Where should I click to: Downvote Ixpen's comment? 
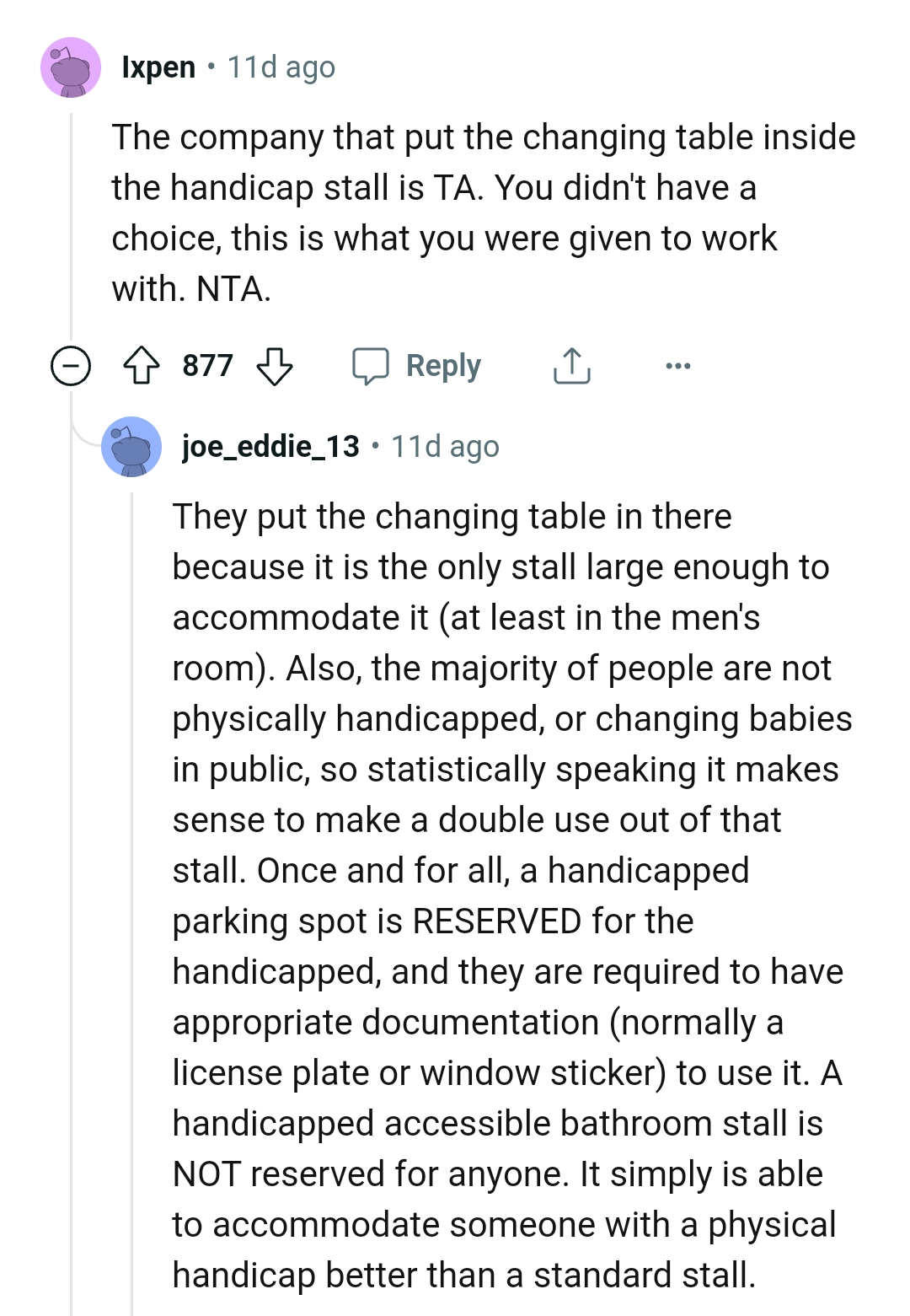(x=274, y=366)
